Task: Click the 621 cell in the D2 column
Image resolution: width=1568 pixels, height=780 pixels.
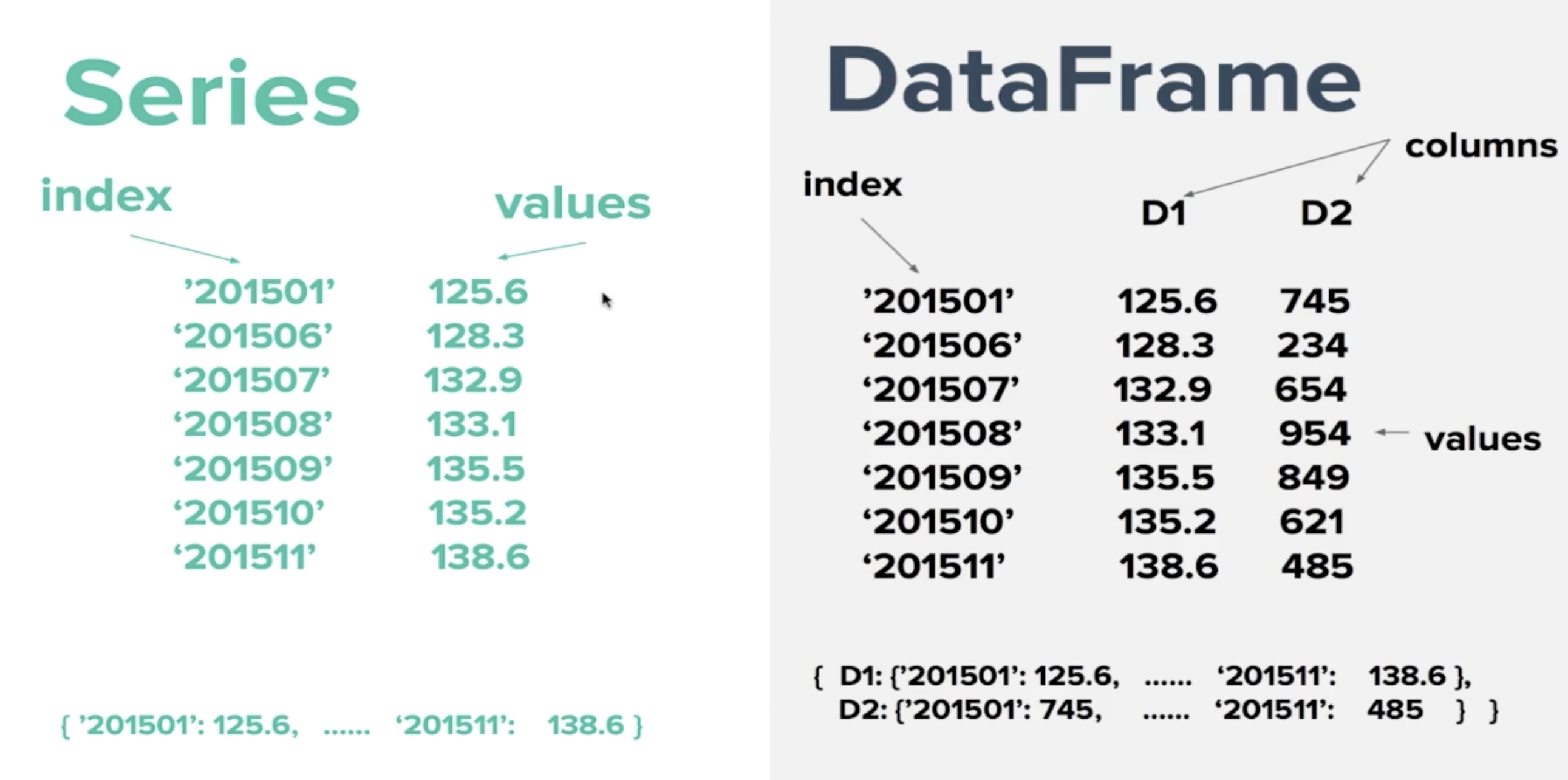Action: (x=1312, y=522)
